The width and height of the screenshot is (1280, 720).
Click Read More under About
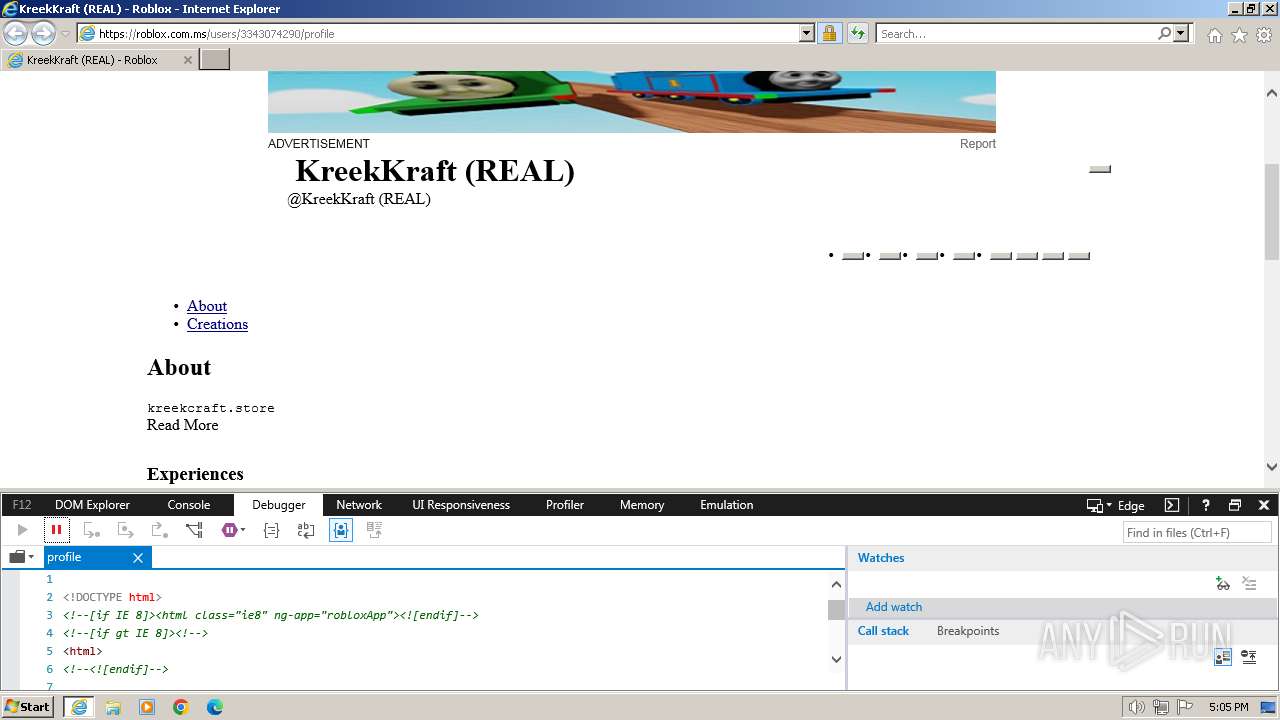click(182, 425)
